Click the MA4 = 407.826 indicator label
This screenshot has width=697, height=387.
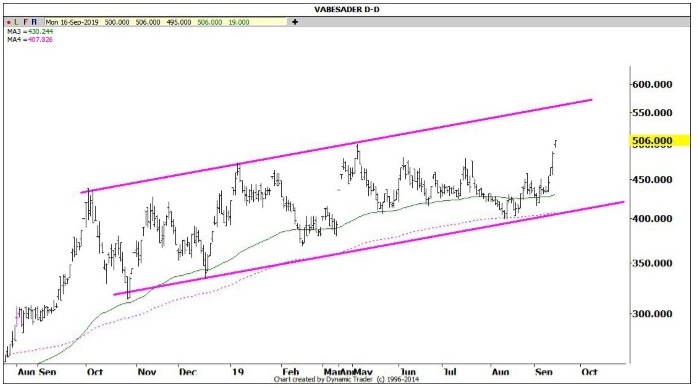pyautogui.click(x=30, y=40)
